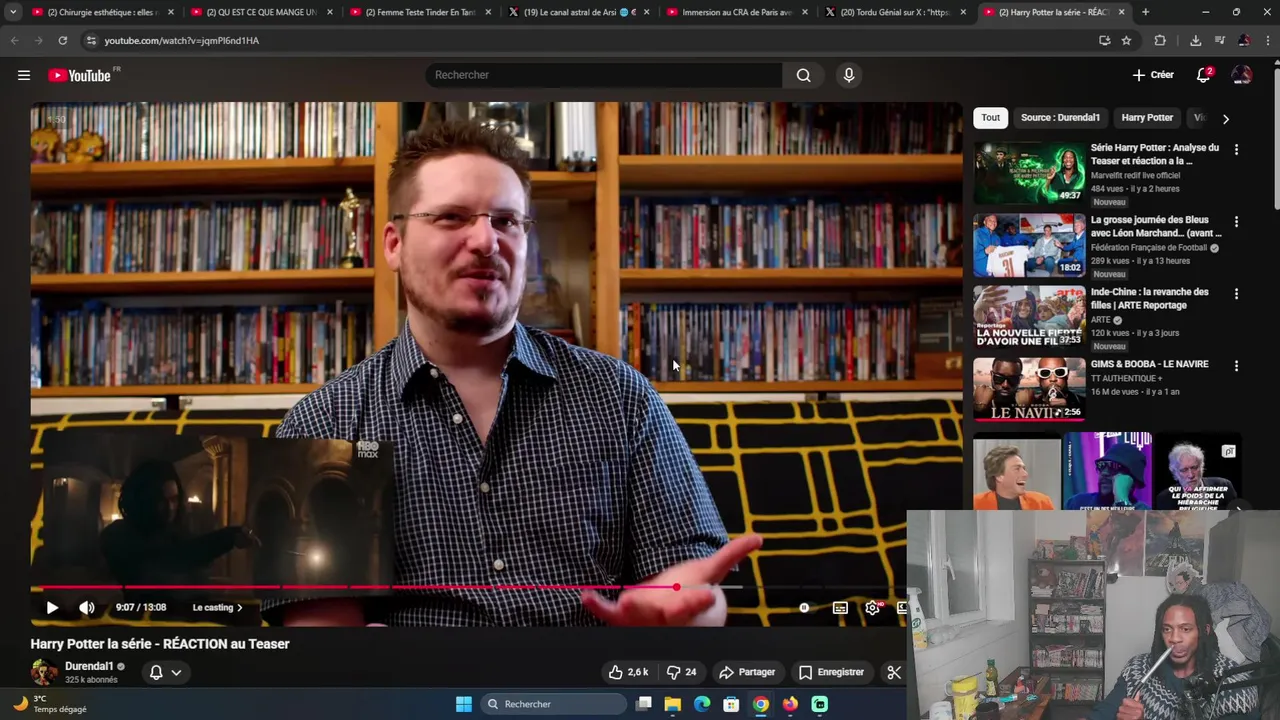Show more filter chips with right arrow
Image resolution: width=1280 pixels, height=720 pixels.
[1225, 118]
